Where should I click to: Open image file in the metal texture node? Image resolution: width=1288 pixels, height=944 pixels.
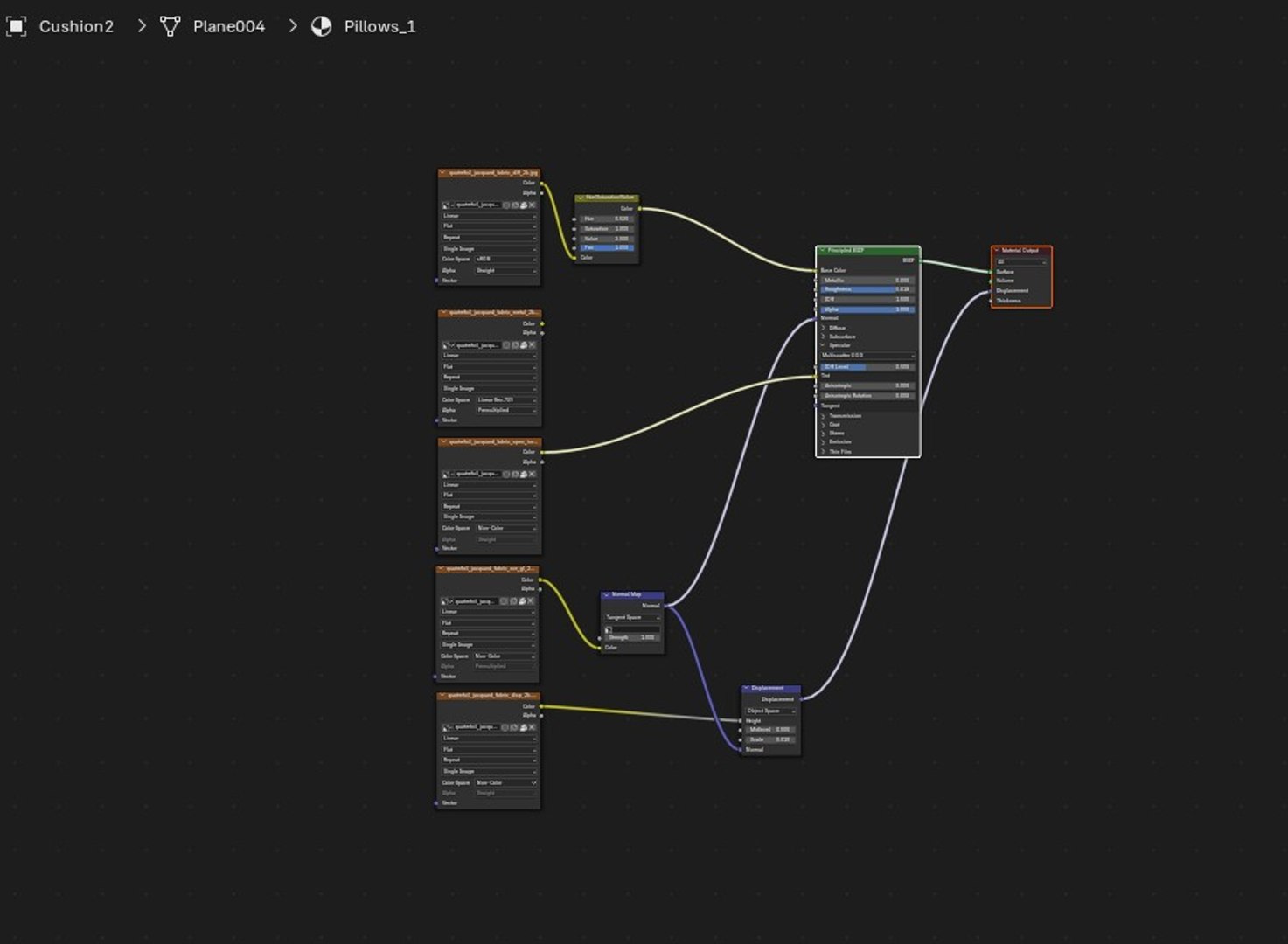click(523, 345)
